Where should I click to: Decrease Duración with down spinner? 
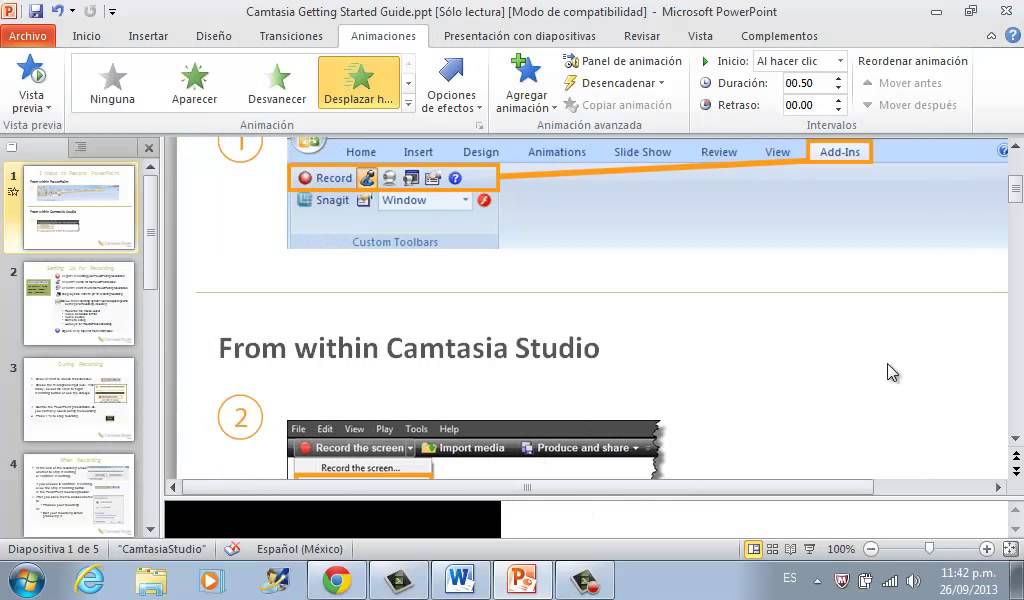838,87
